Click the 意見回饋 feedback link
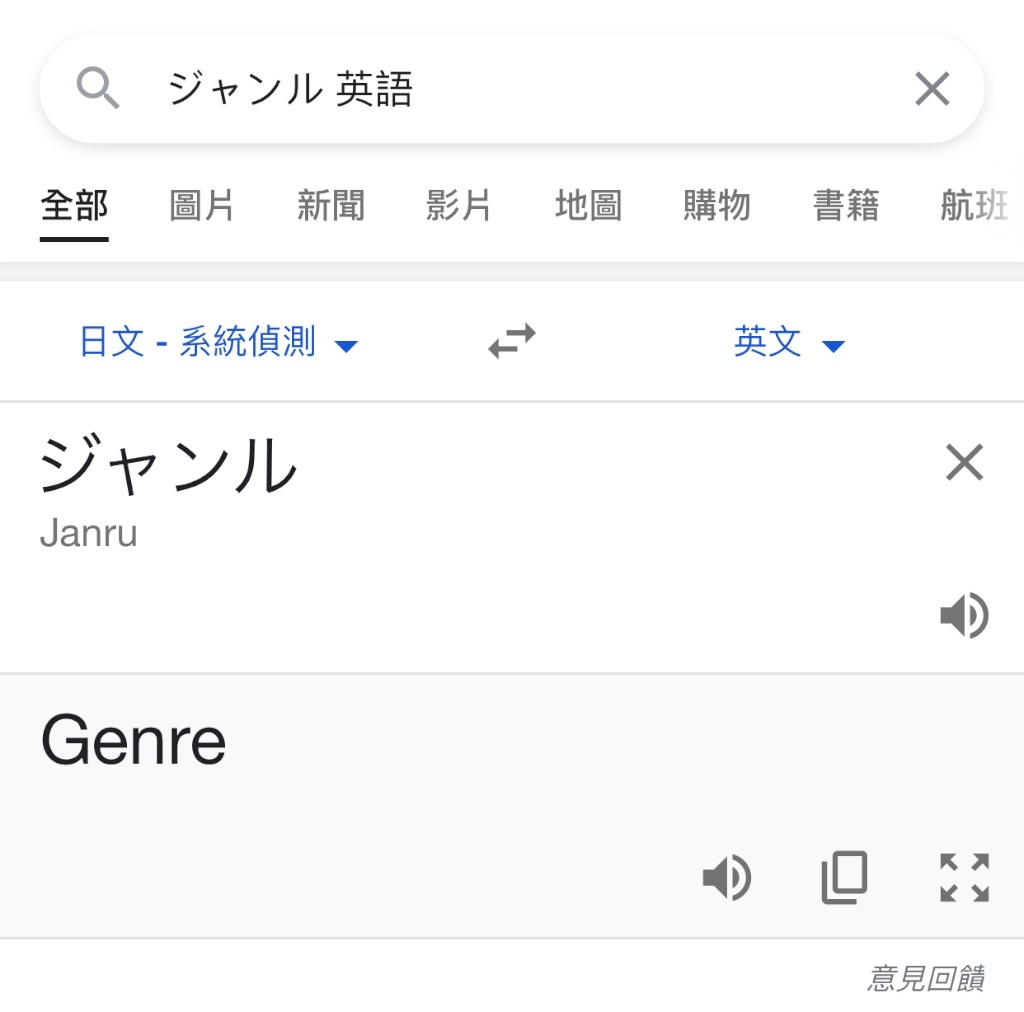Viewport: 1024px width, 1012px height. [926, 978]
